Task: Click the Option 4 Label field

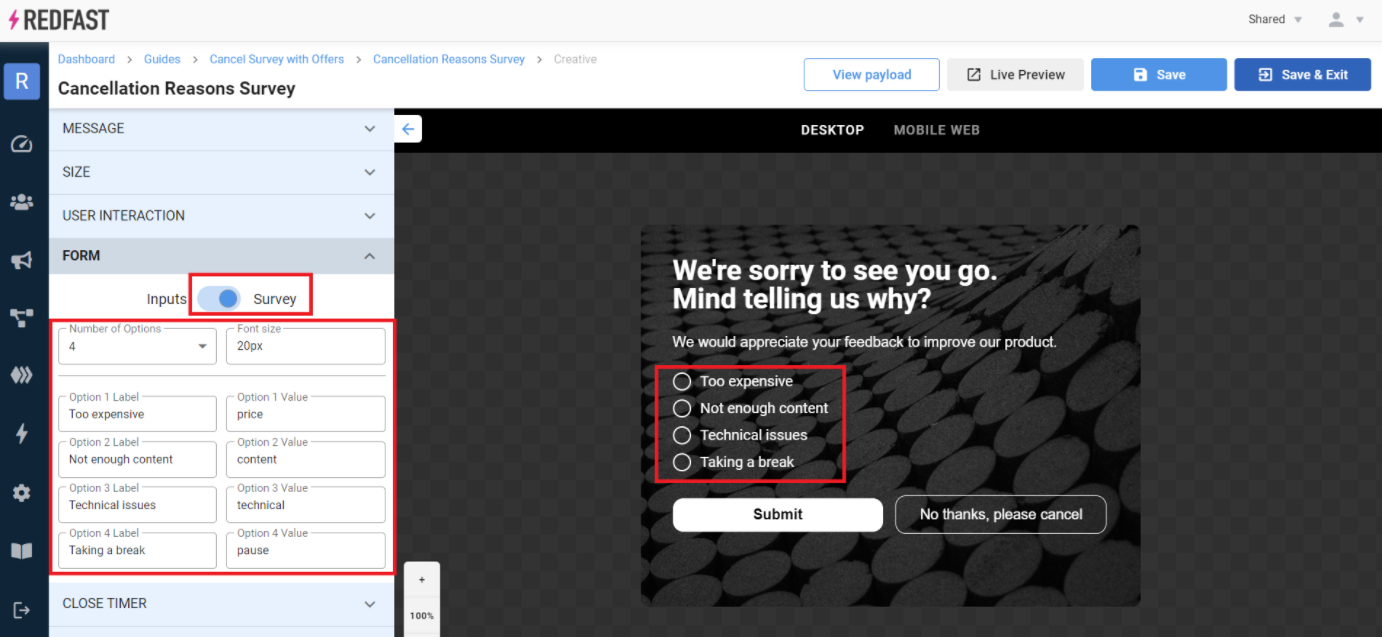Action: [x=138, y=550]
